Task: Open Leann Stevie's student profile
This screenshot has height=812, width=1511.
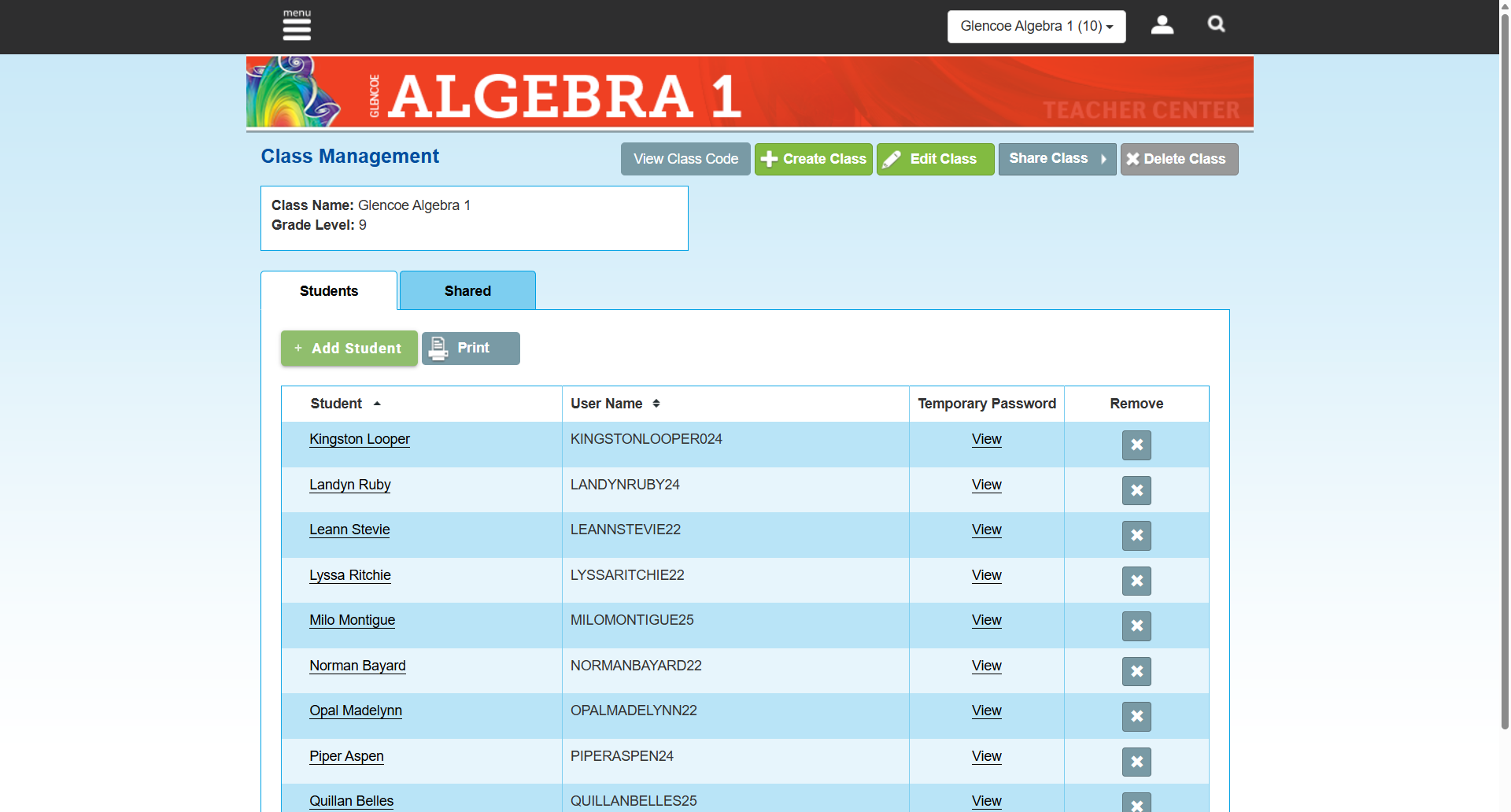Action: click(x=349, y=530)
